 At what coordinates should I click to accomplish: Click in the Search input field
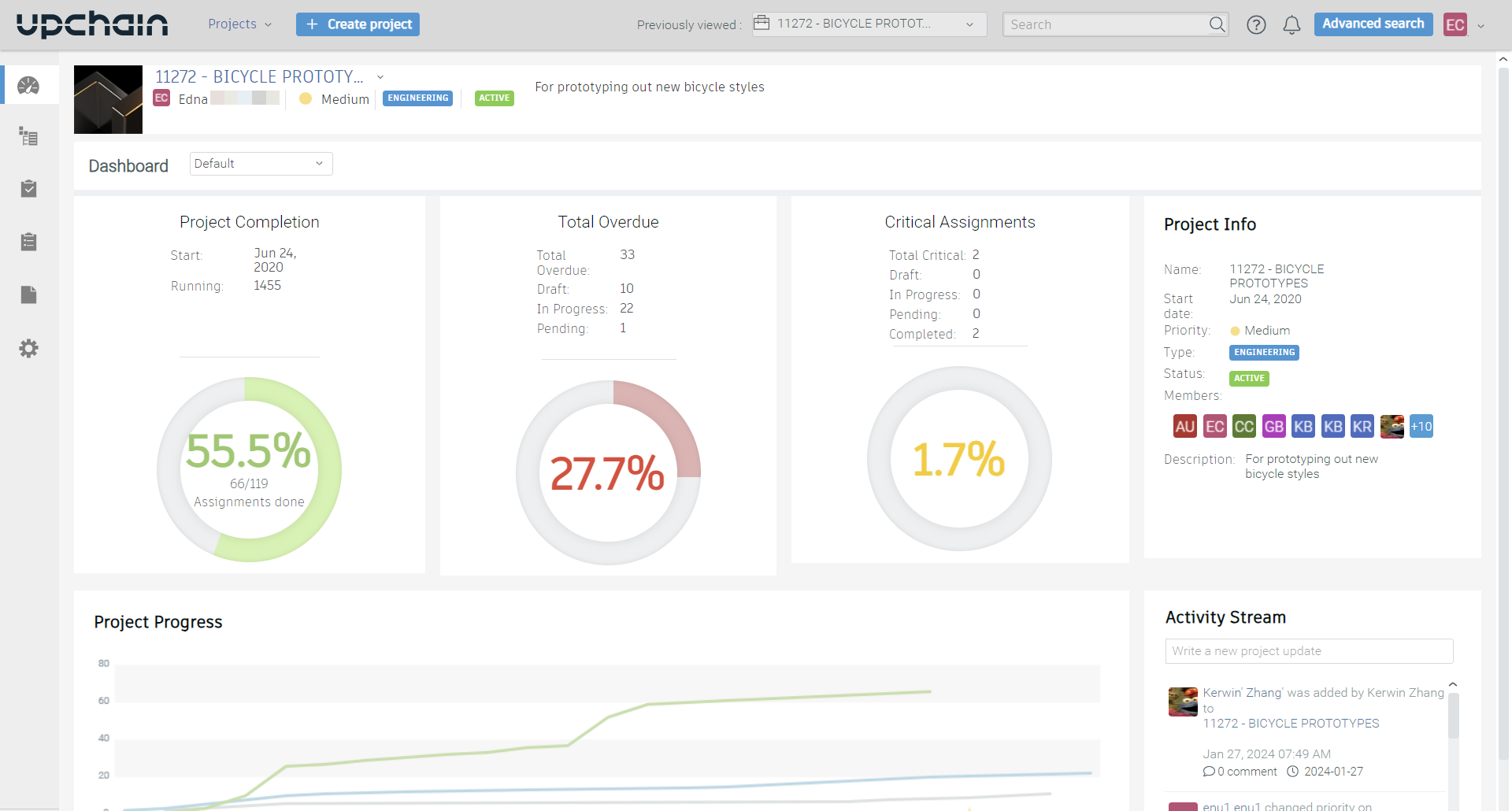pos(1106,24)
